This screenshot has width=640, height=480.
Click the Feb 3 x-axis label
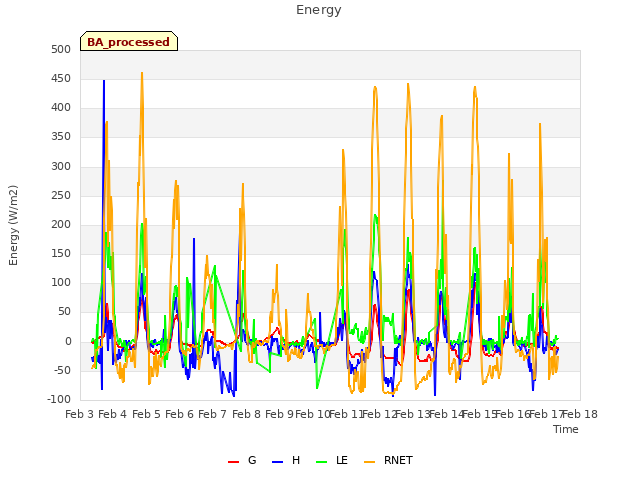(x=79, y=414)
